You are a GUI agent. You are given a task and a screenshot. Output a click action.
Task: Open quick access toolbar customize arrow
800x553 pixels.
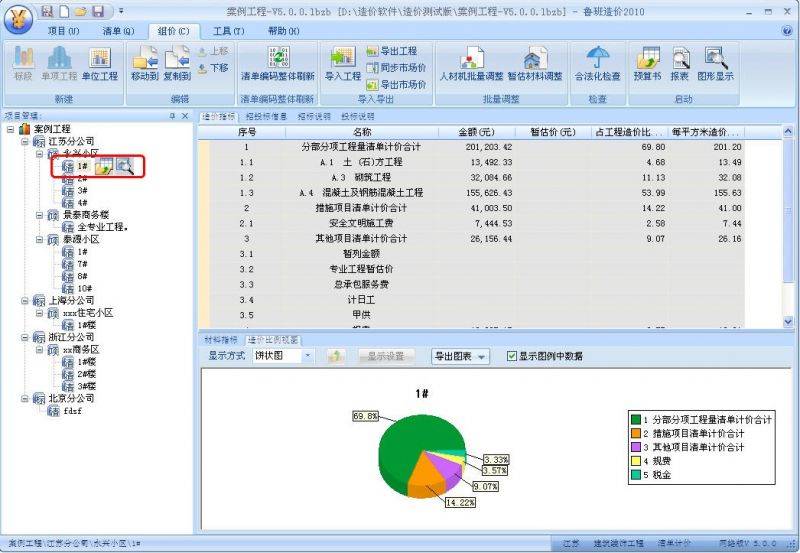[x=121, y=11]
